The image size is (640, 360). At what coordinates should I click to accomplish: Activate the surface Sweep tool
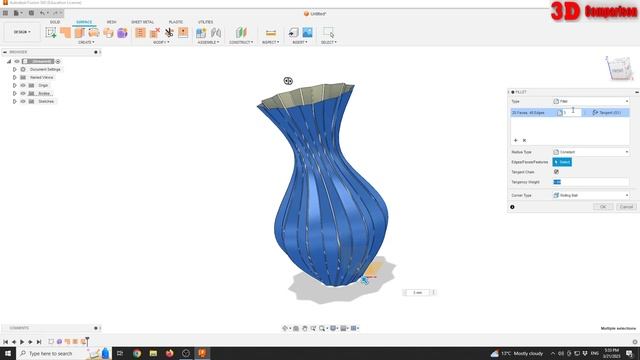pos(94,32)
